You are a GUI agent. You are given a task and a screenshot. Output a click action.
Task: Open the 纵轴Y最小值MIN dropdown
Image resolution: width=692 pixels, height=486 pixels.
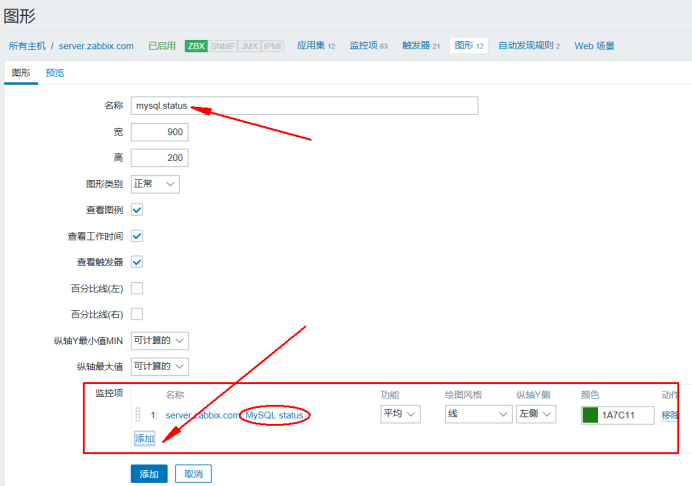160,341
